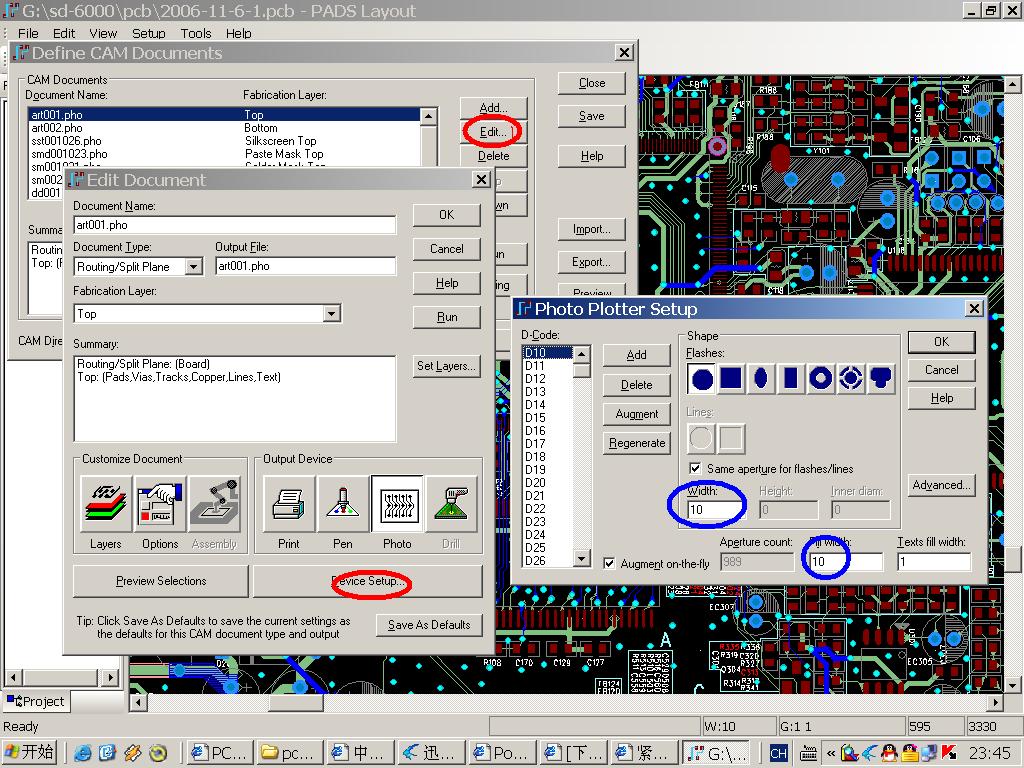Choose the Pen plotter output device
Viewport: 1024px width, 768px height.
coord(343,503)
